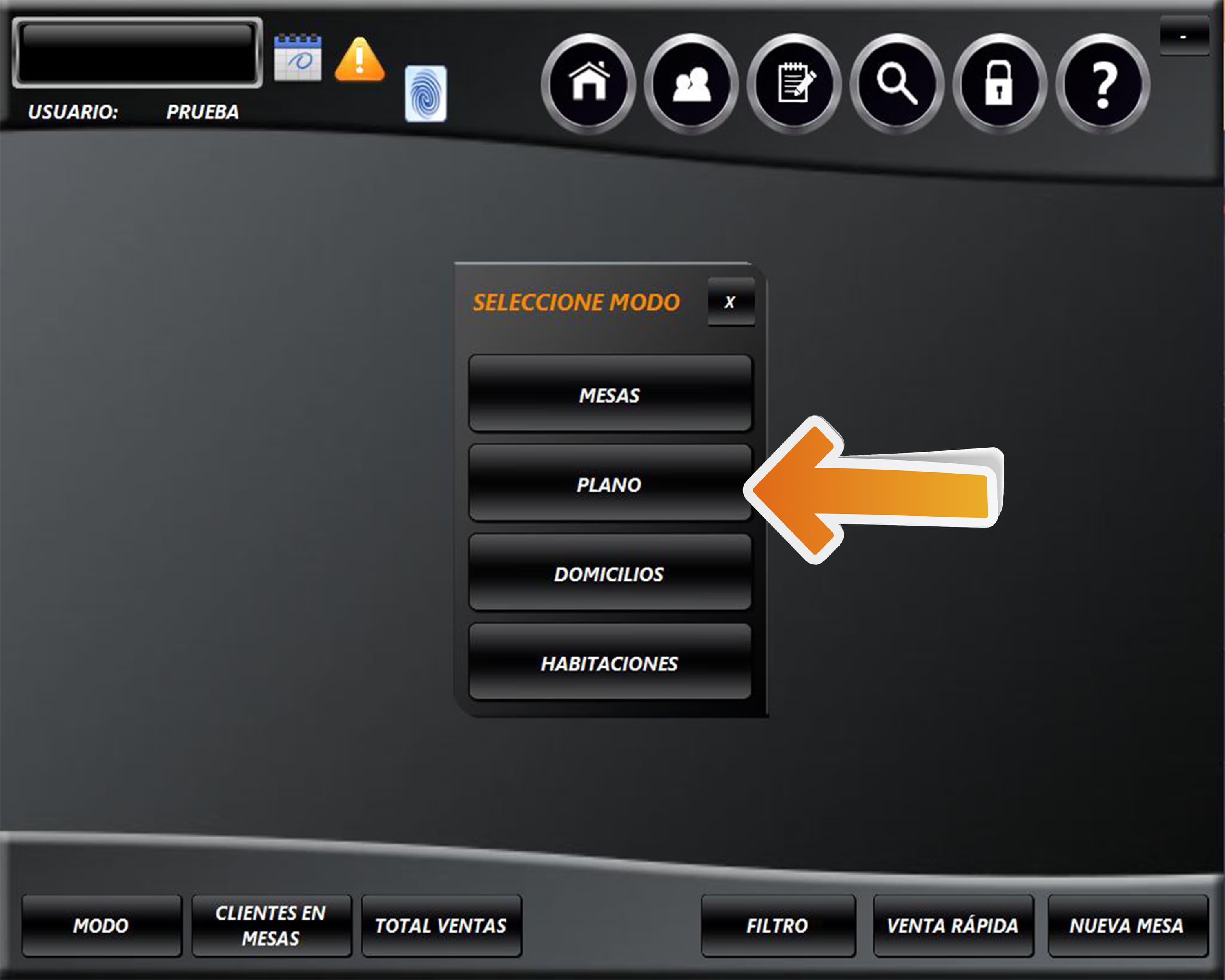This screenshot has width=1225, height=980.
Task: Click the calendar icon
Action: point(297,58)
